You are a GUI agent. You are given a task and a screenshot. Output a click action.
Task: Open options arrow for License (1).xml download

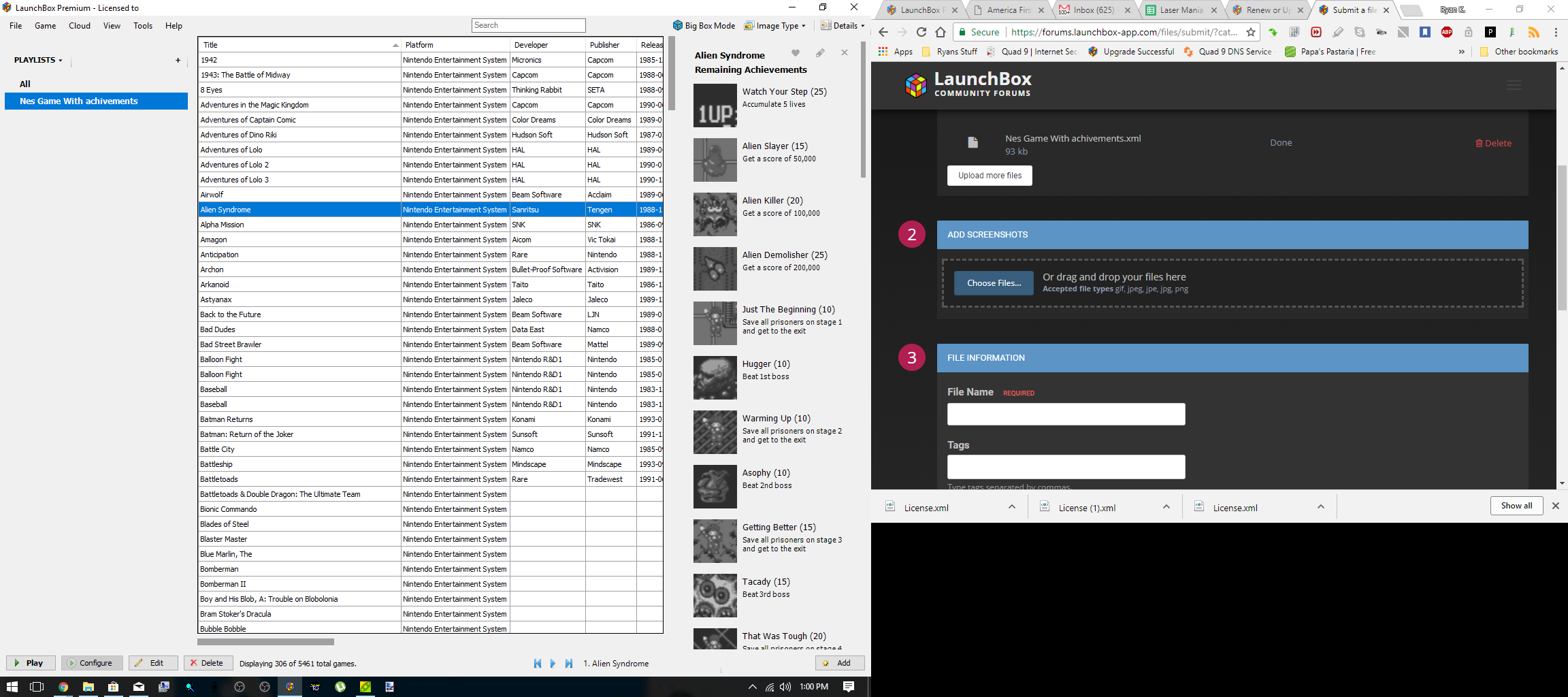point(1166,506)
